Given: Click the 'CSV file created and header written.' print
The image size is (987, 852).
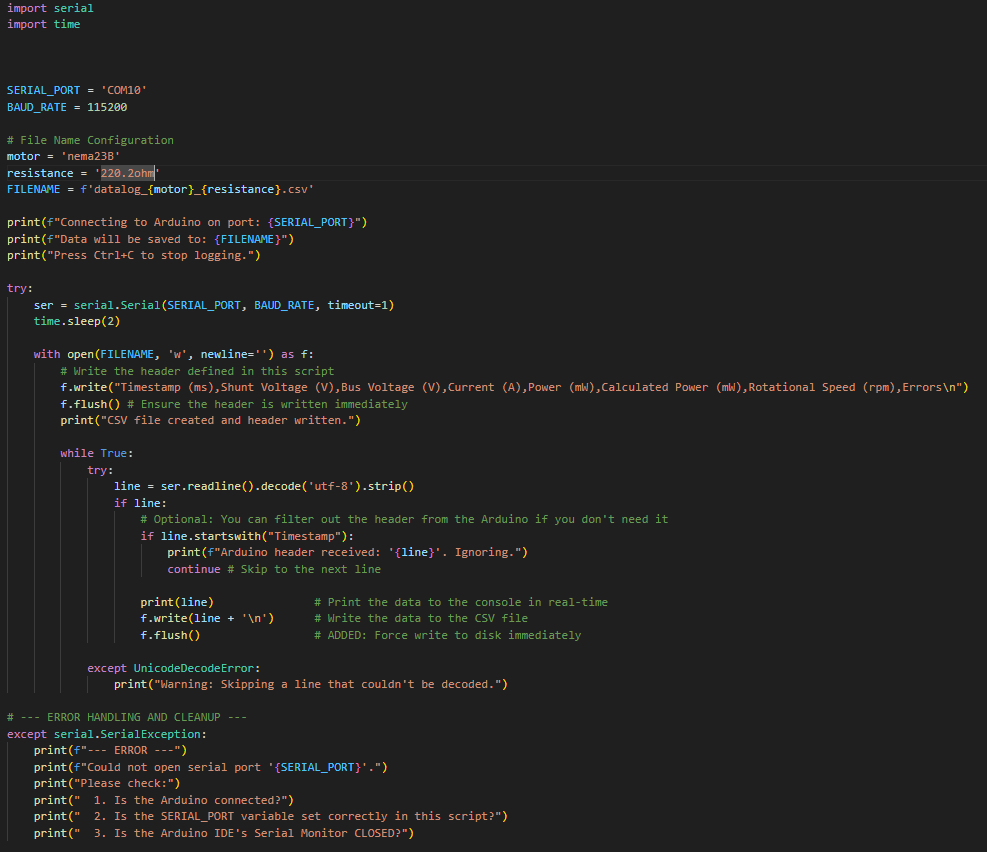Looking at the screenshot, I should click(x=210, y=420).
